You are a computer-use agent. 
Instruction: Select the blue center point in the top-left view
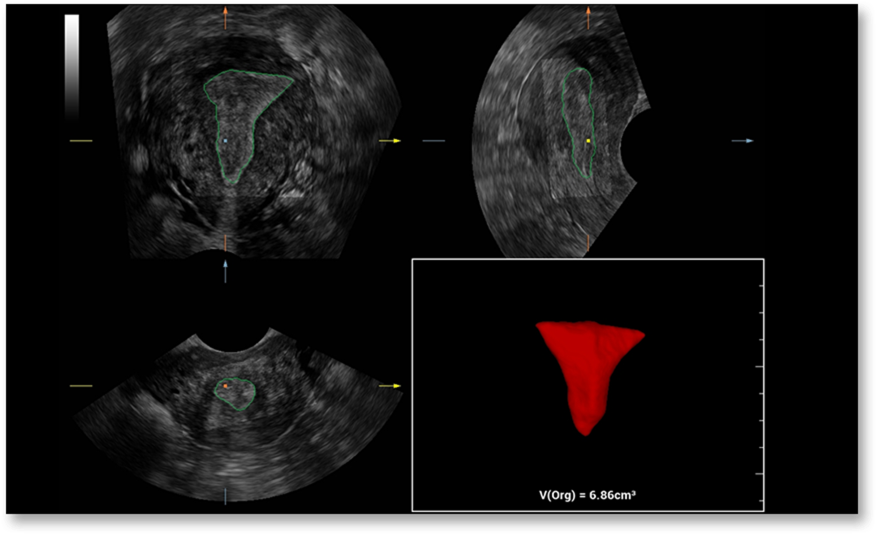[226, 141]
